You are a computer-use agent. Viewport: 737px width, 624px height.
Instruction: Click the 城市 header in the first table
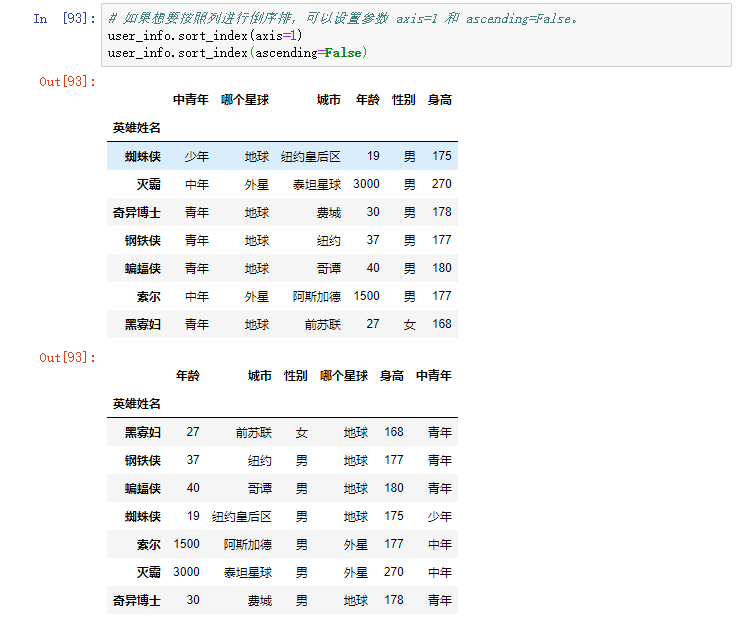[329, 100]
